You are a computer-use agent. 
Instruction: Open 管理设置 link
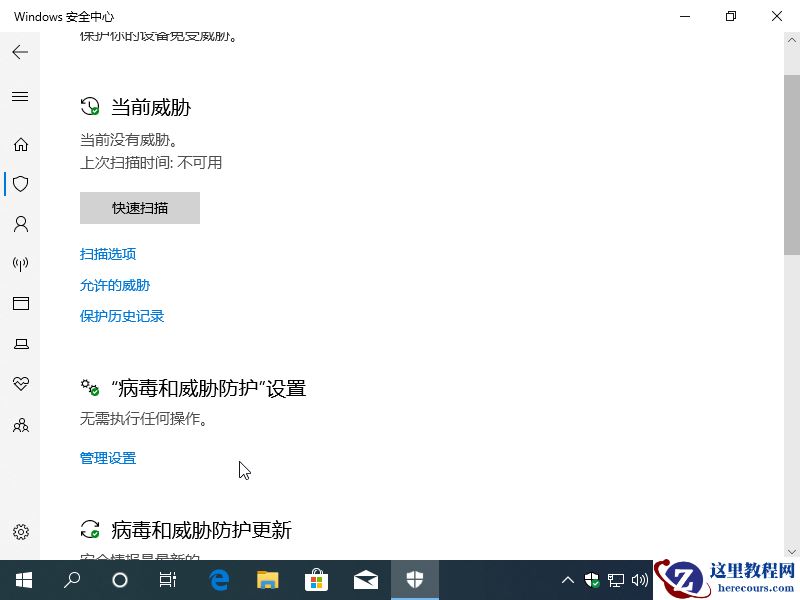click(107, 458)
